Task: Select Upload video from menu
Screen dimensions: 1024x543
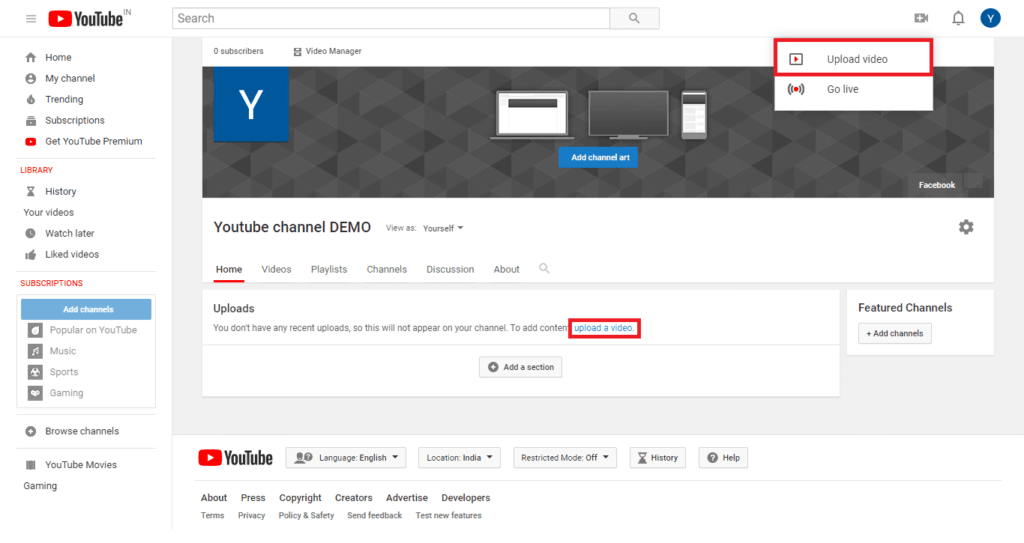Action: point(853,59)
